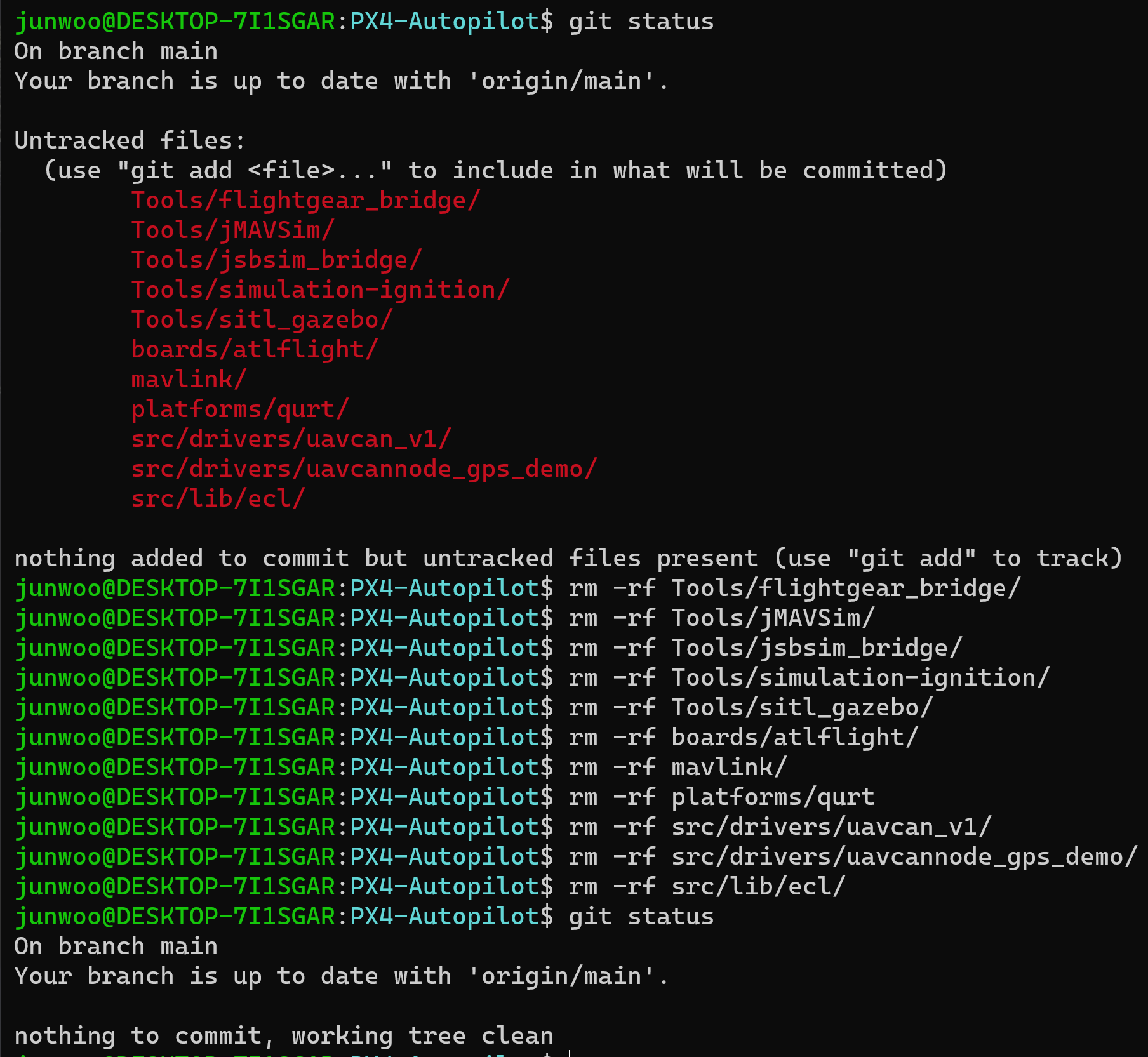The width and height of the screenshot is (1148, 1057).
Task: Click the untracked path Tools/flightgear_bridge/
Action: (305, 201)
